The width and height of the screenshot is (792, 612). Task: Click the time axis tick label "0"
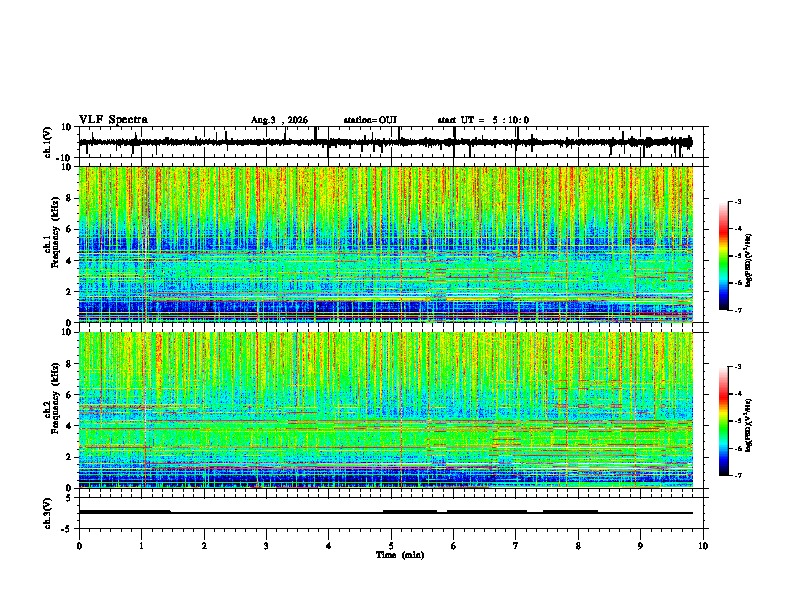point(79,546)
